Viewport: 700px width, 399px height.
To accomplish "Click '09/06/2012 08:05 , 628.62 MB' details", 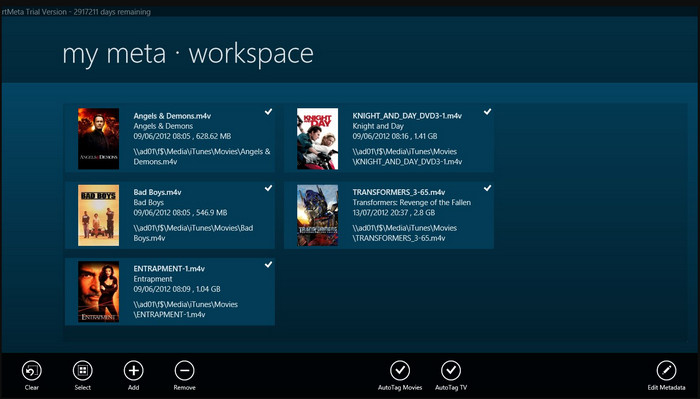I will pos(182,136).
